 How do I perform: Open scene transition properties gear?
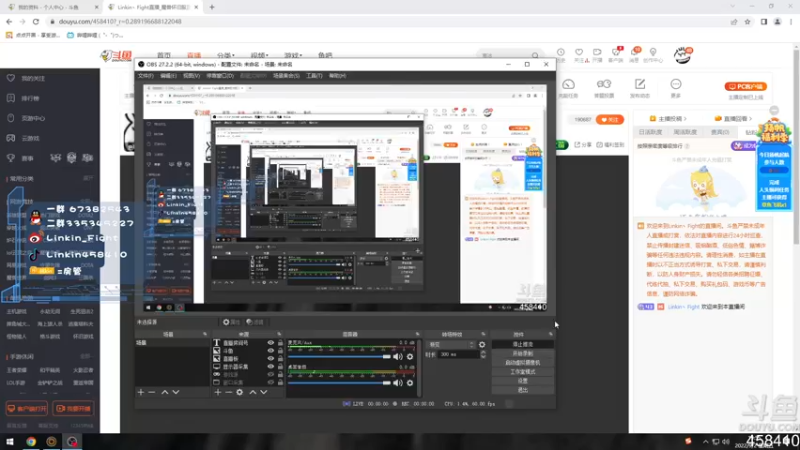482,345
